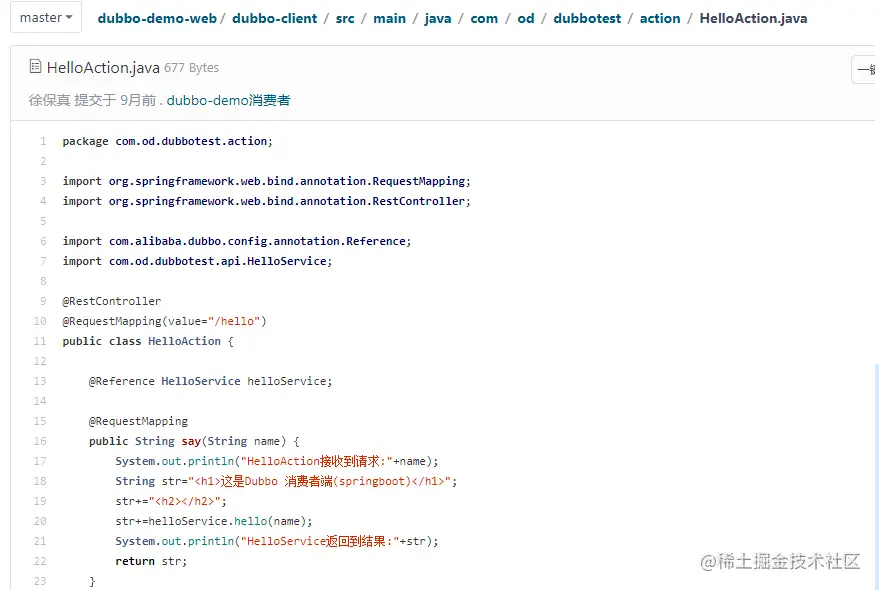The width and height of the screenshot is (879, 590).
Task: Select line number 3
Action: 43,181
